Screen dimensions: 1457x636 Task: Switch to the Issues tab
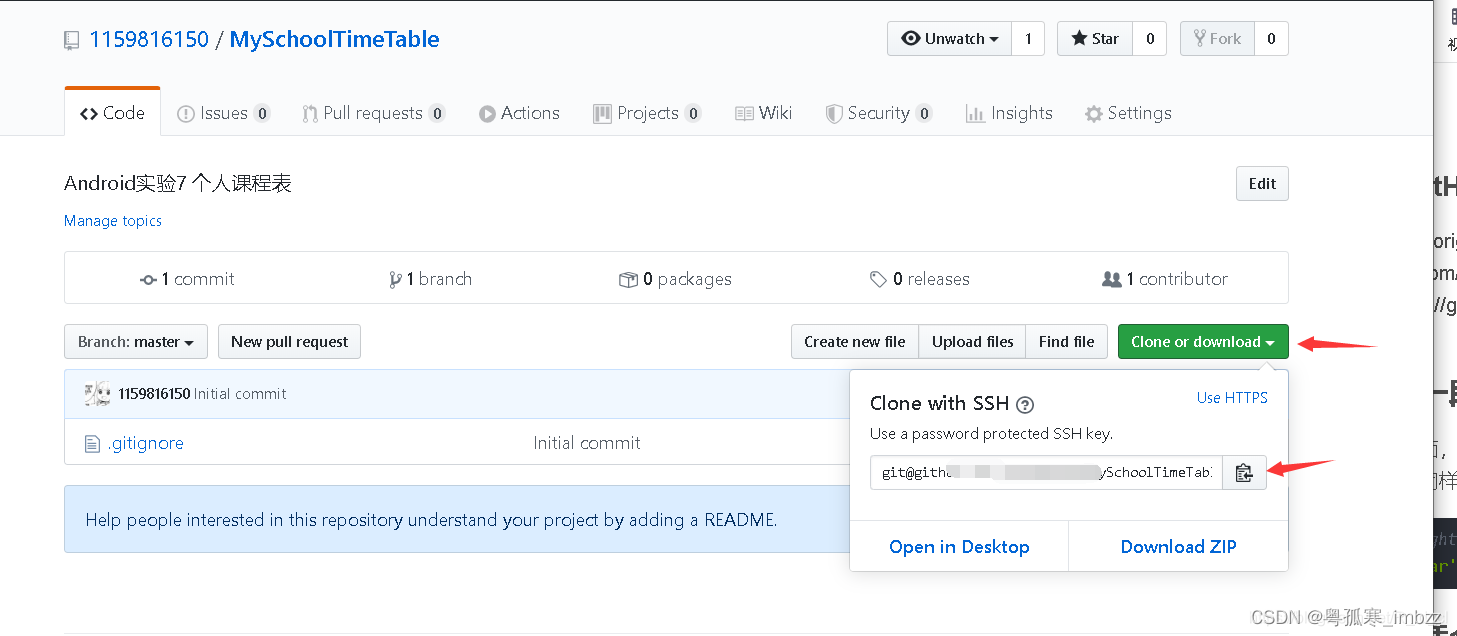223,113
